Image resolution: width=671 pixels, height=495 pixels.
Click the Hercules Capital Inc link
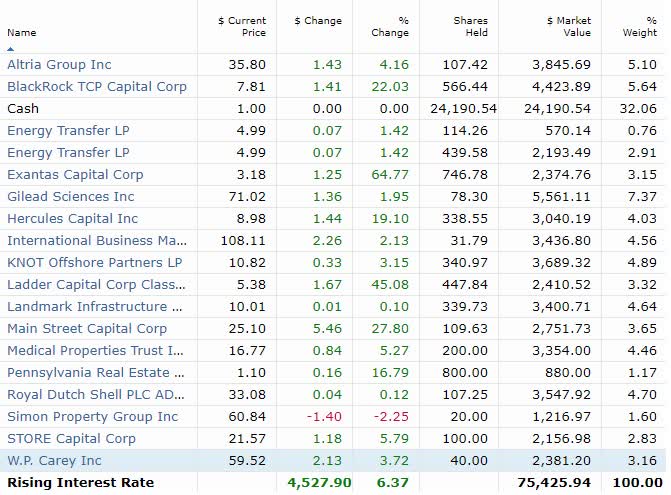[72, 218]
